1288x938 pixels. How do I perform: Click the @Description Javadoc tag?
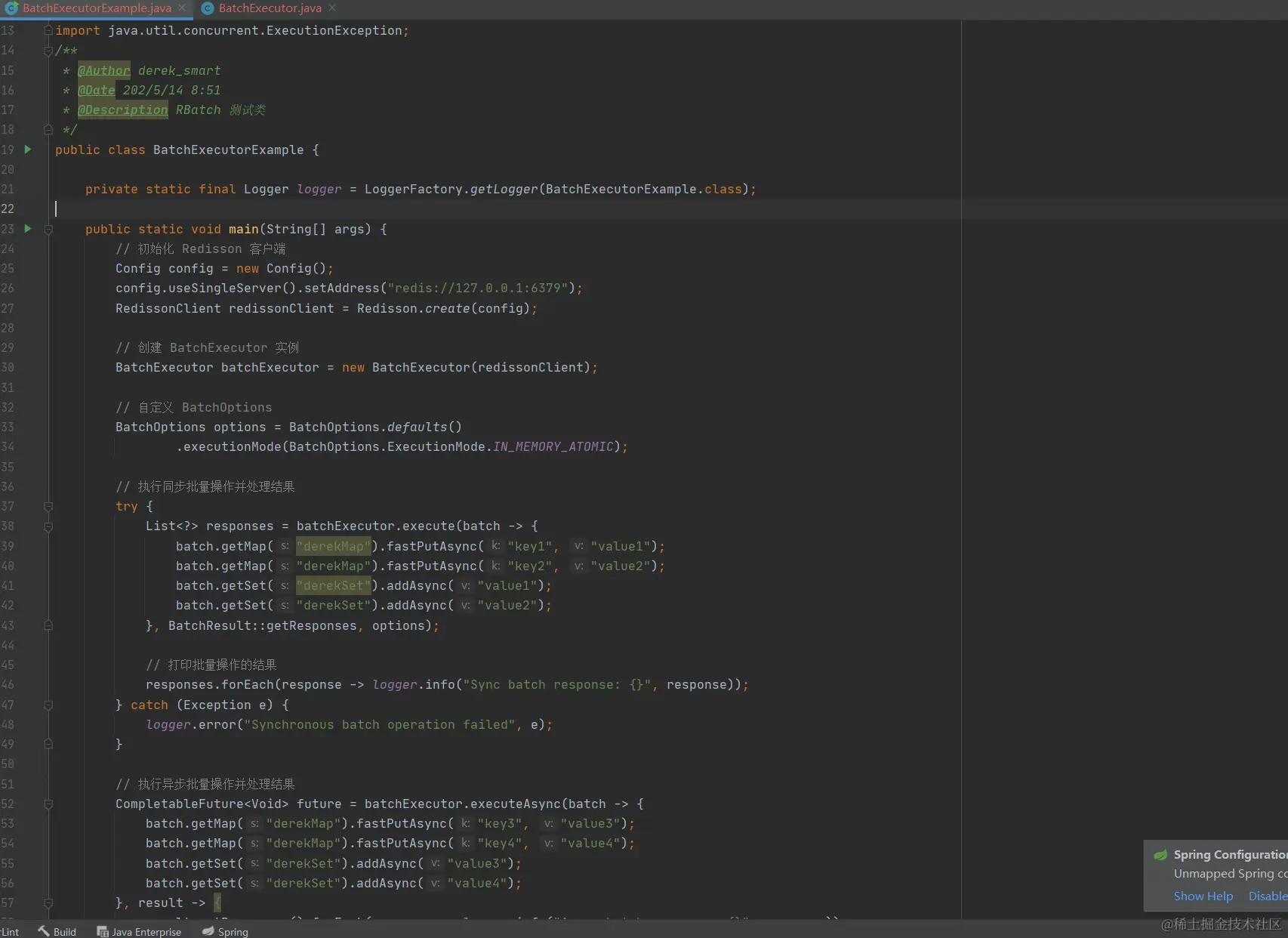[123, 110]
